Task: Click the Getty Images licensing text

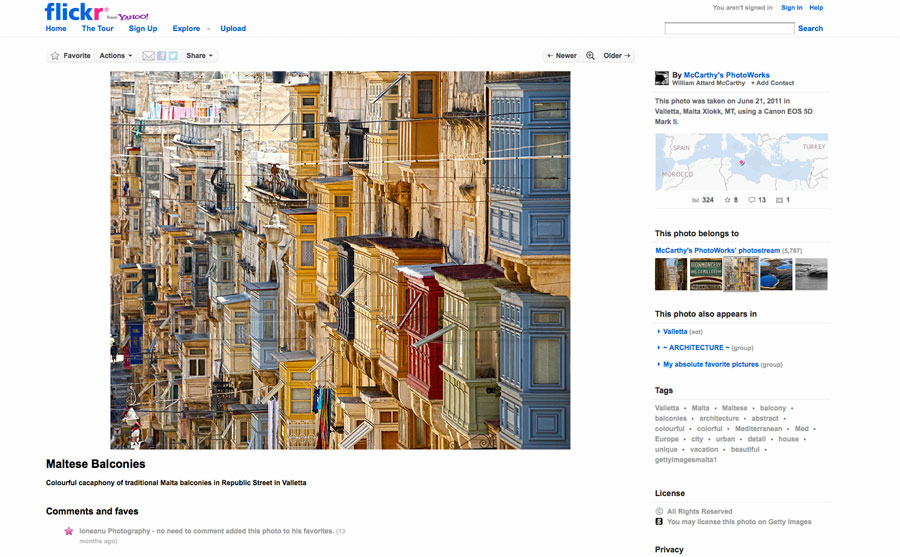Action: (x=739, y=522)
